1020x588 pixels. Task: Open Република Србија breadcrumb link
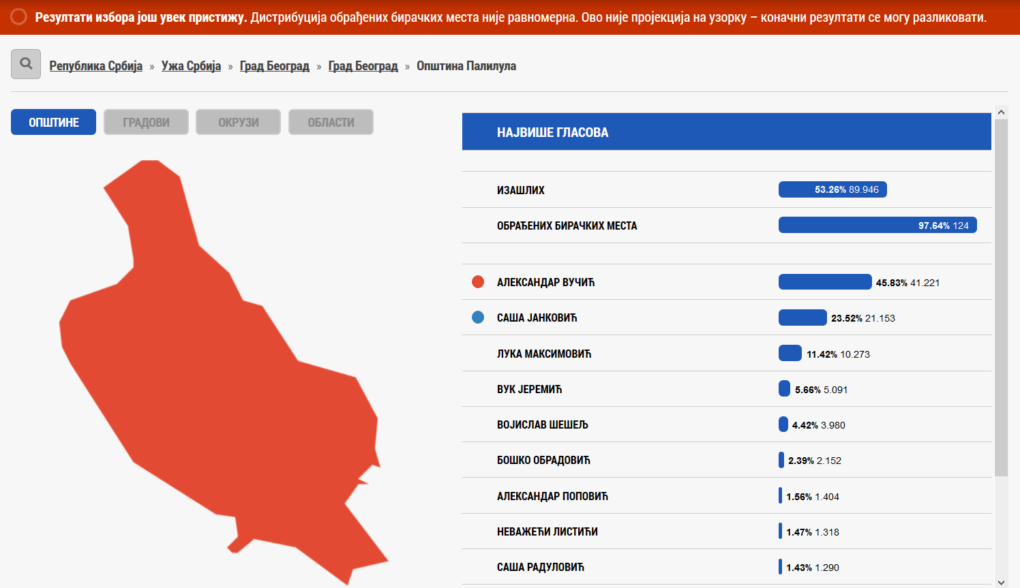tap(96, 66)
